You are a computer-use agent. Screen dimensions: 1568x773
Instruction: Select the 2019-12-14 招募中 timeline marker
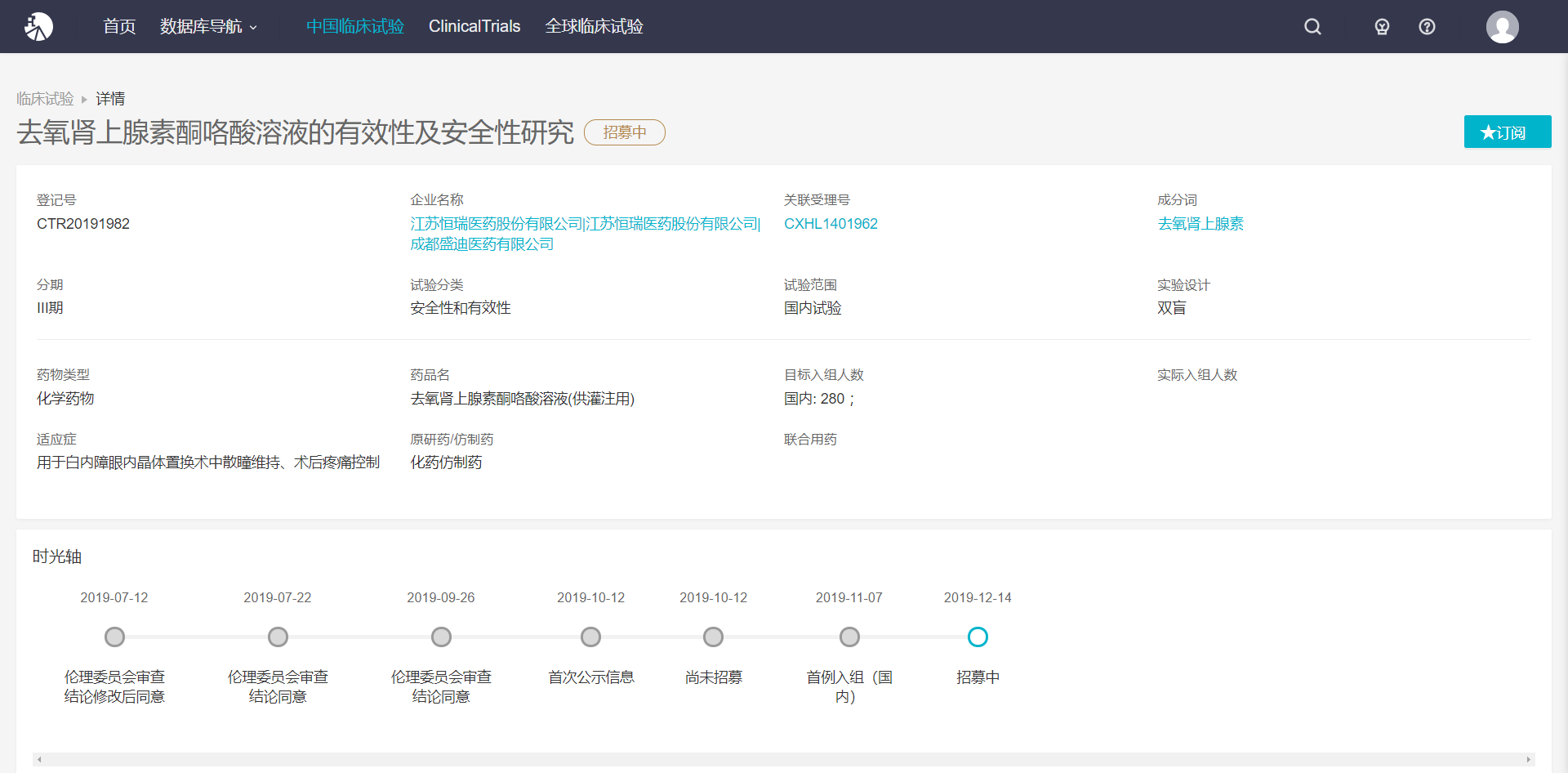point(978,637)
